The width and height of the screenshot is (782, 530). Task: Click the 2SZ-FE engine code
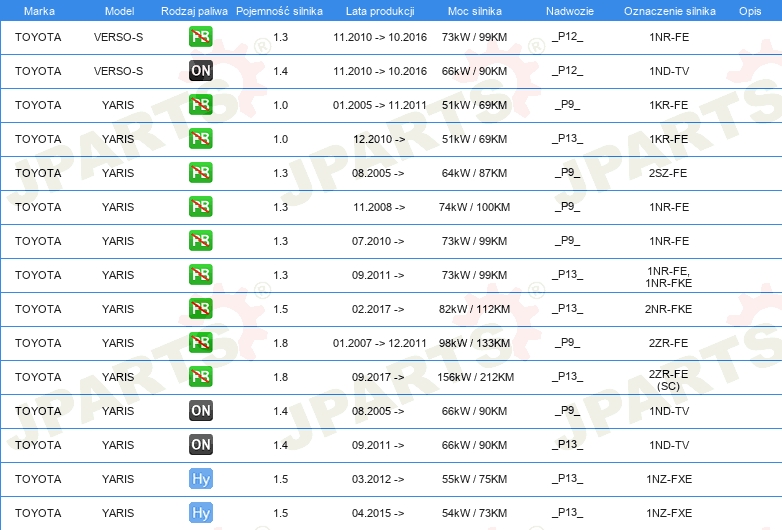(x=668, y=173)
